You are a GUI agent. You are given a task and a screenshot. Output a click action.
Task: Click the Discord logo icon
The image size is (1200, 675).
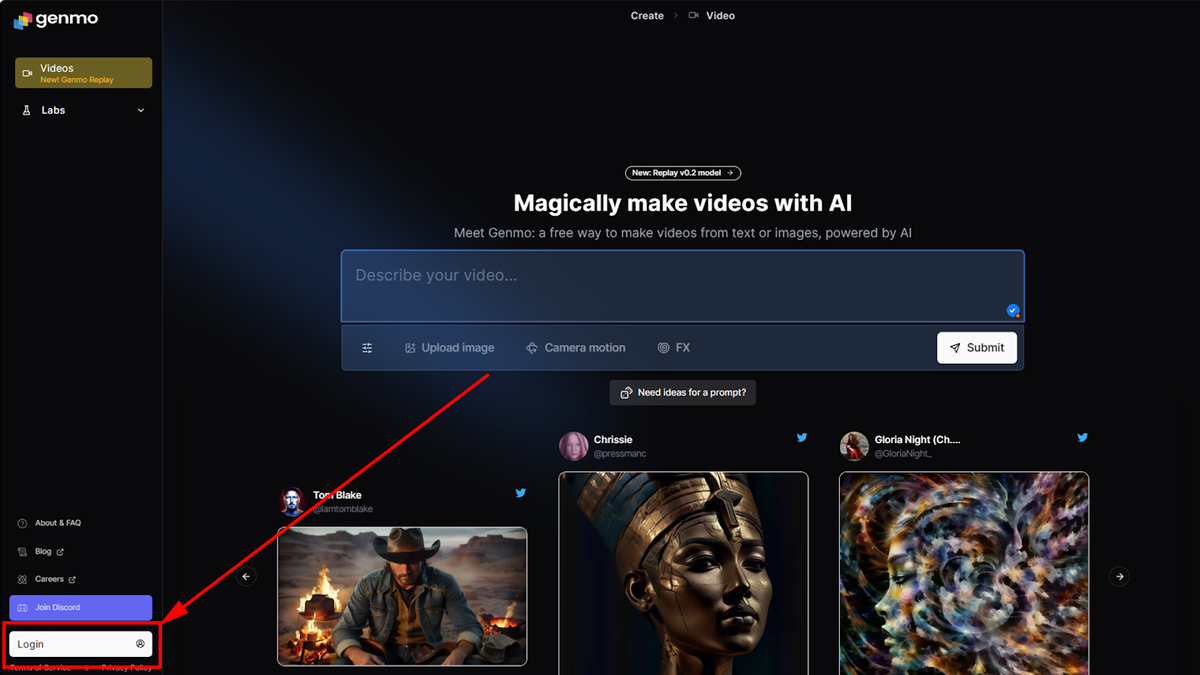pos(23,608)
